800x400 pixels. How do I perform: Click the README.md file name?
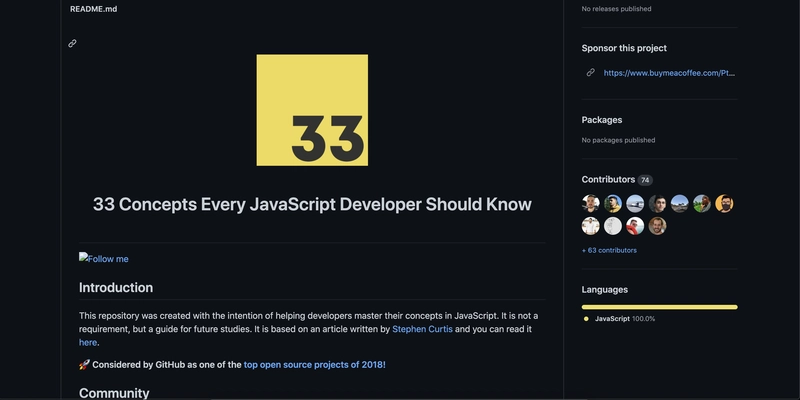(93, 9)
